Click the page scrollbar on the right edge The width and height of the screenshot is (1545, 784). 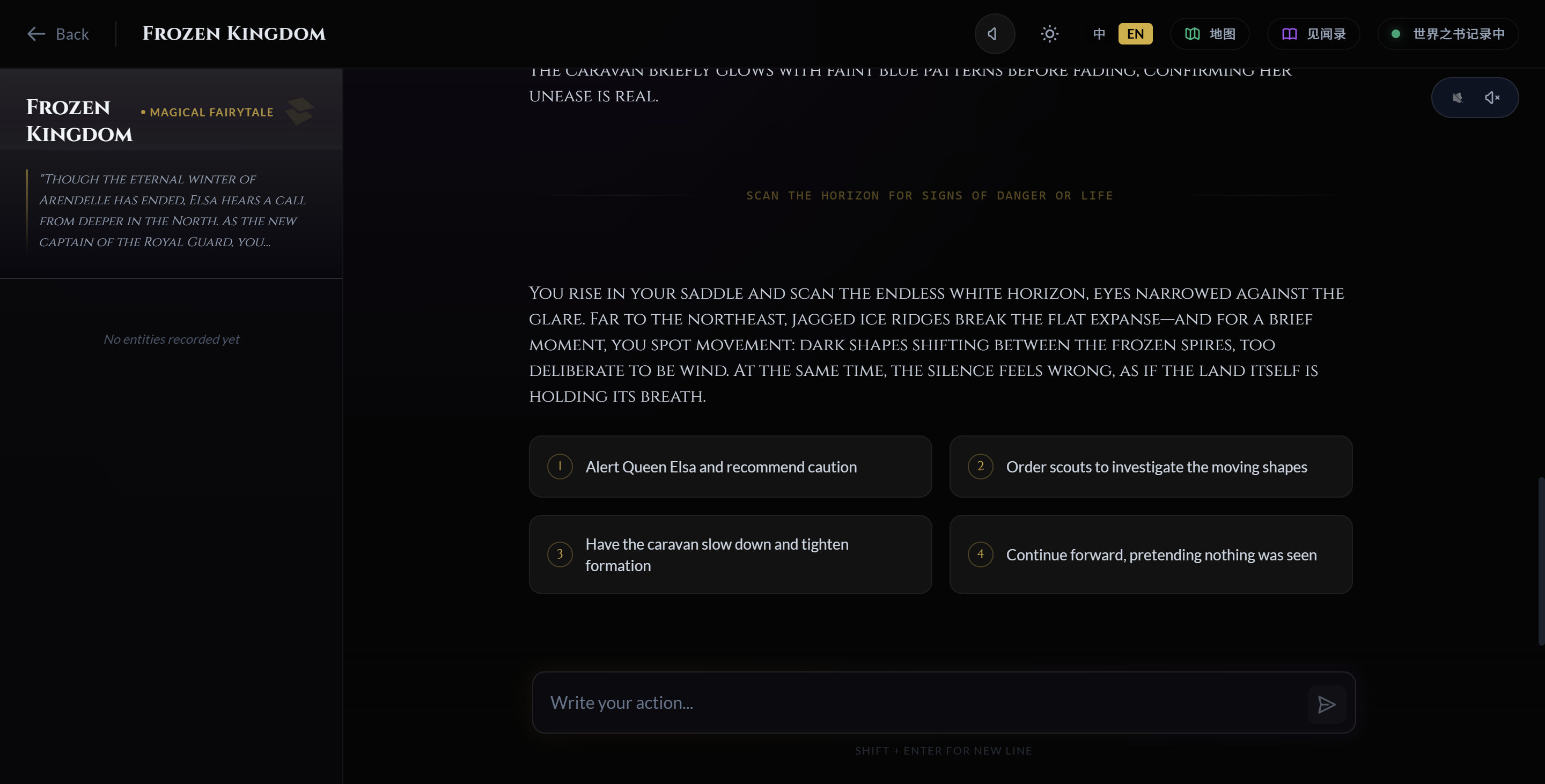1540,561
